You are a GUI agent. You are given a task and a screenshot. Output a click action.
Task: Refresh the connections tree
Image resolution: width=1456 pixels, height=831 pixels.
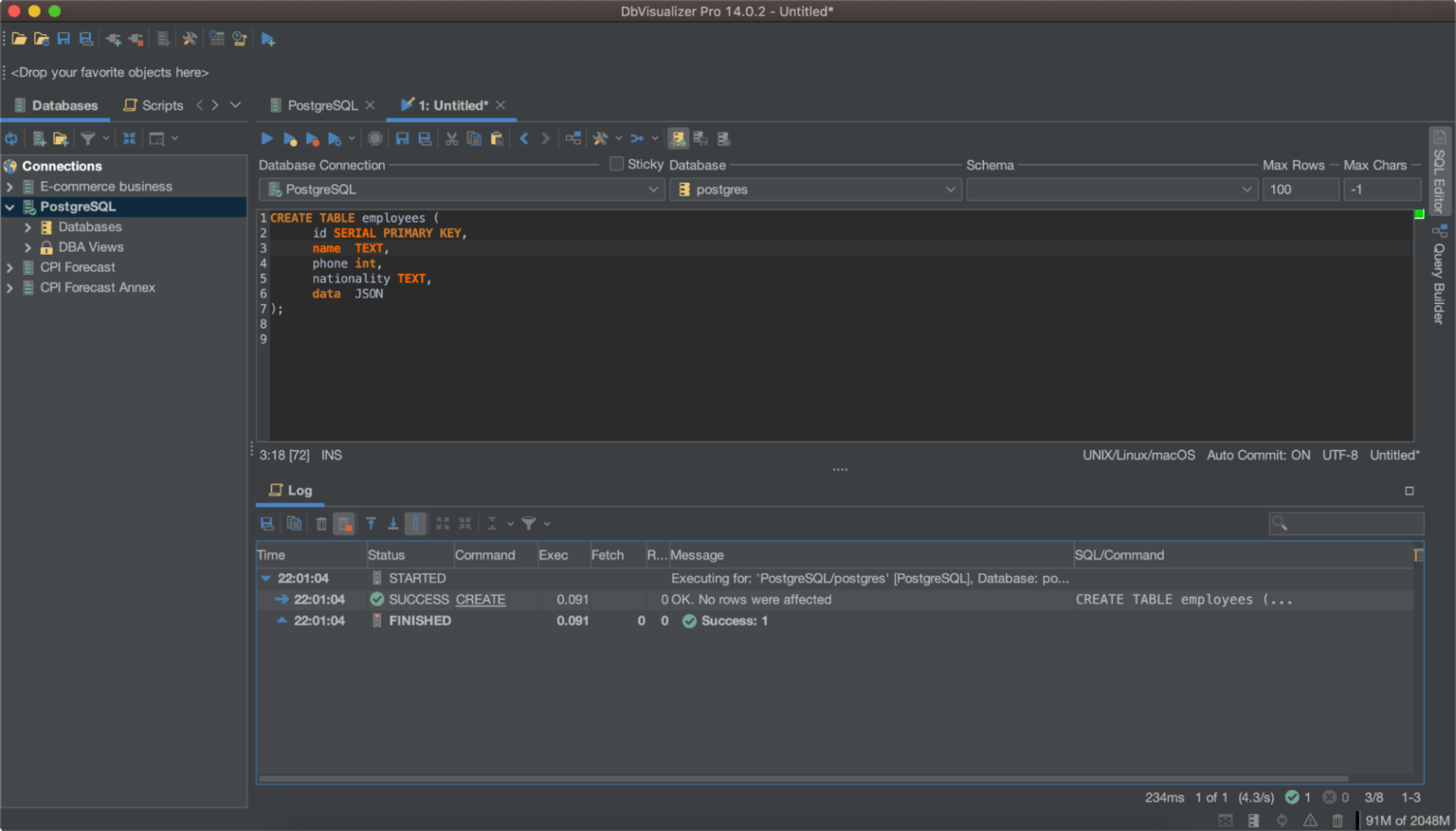pos(10,138)
